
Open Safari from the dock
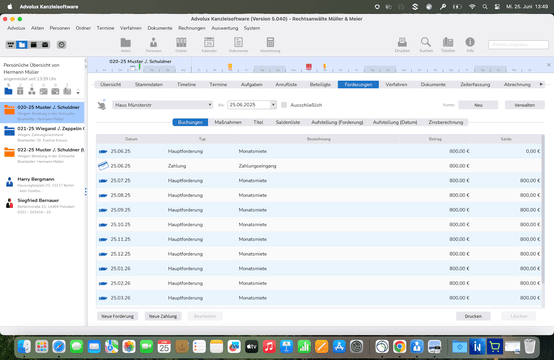pos(59,347)
